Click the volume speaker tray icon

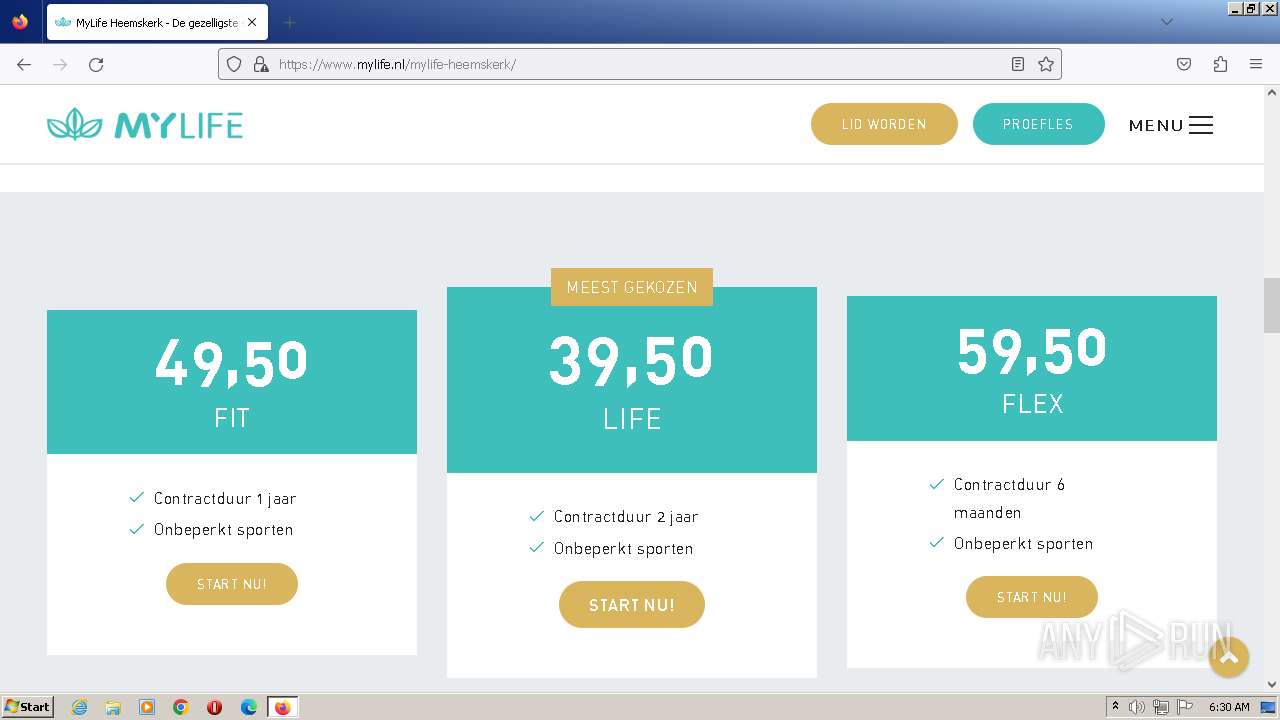point(1137,707)
